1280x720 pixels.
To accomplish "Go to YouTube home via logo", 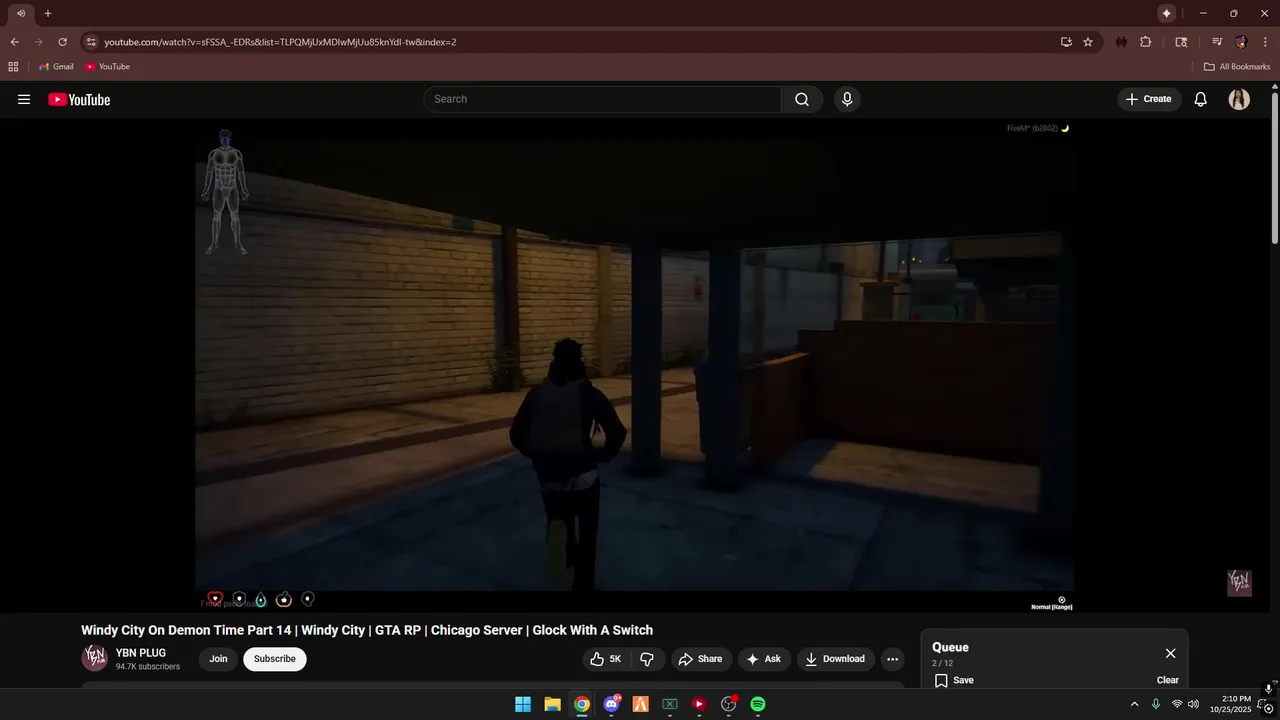I will 79,99.
